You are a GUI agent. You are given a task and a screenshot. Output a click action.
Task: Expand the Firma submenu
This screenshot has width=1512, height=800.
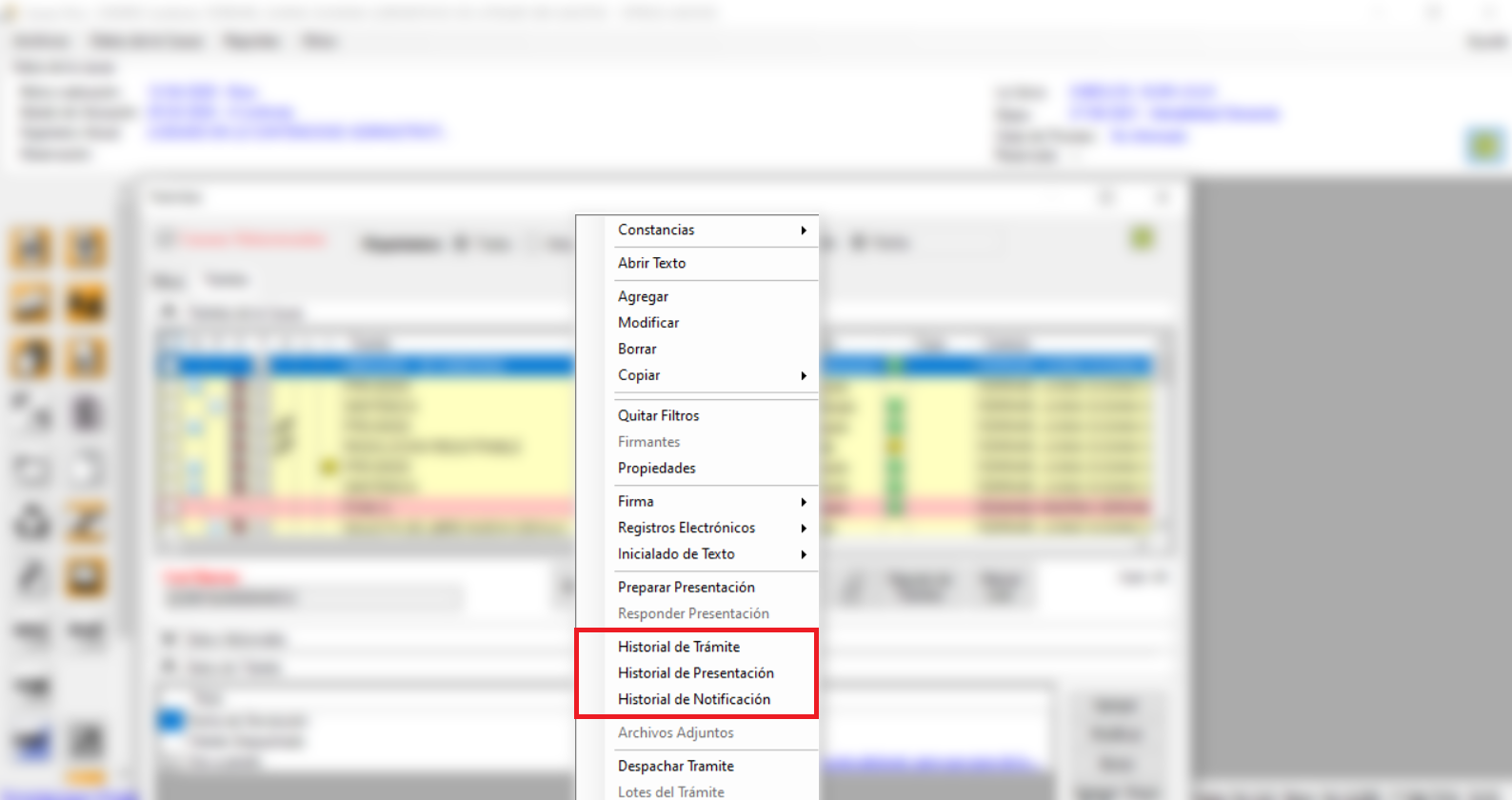[636, 502]
